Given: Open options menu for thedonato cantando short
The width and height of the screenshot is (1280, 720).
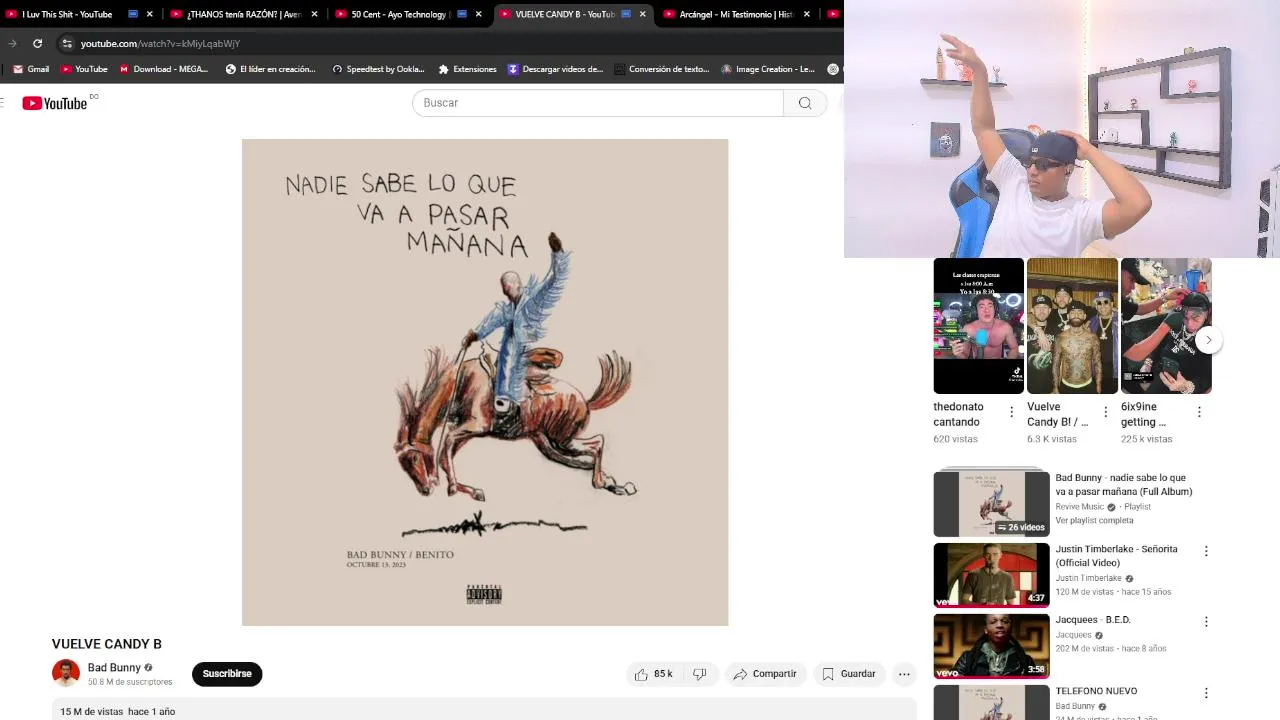Looking at the screenshot, I should (1011, 412).
